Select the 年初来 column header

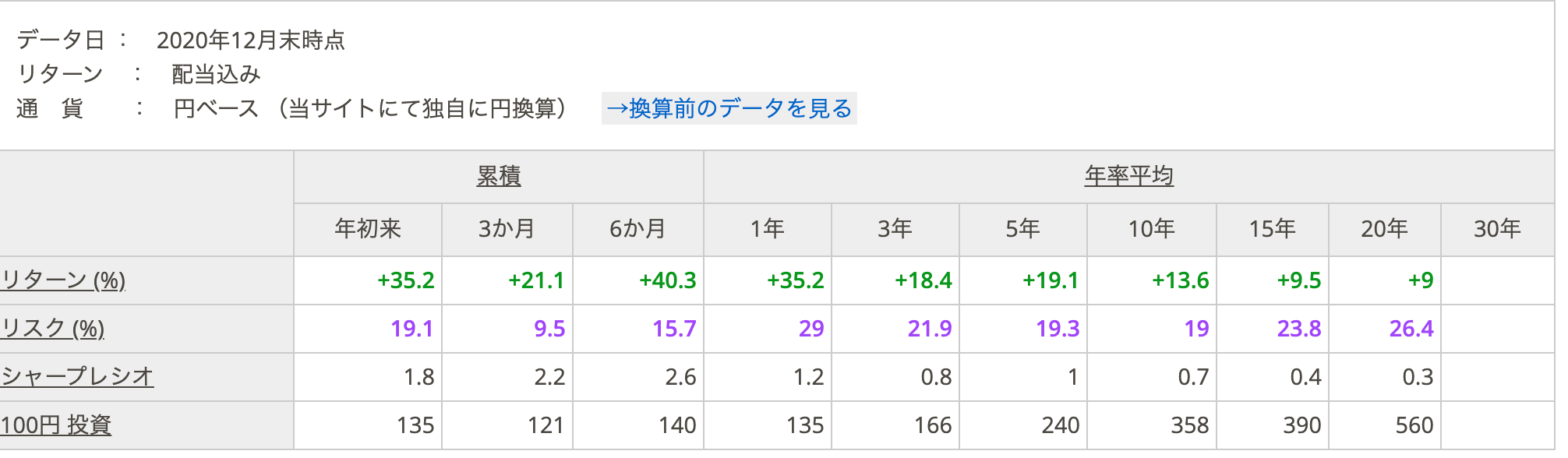[x=368, y=229]
